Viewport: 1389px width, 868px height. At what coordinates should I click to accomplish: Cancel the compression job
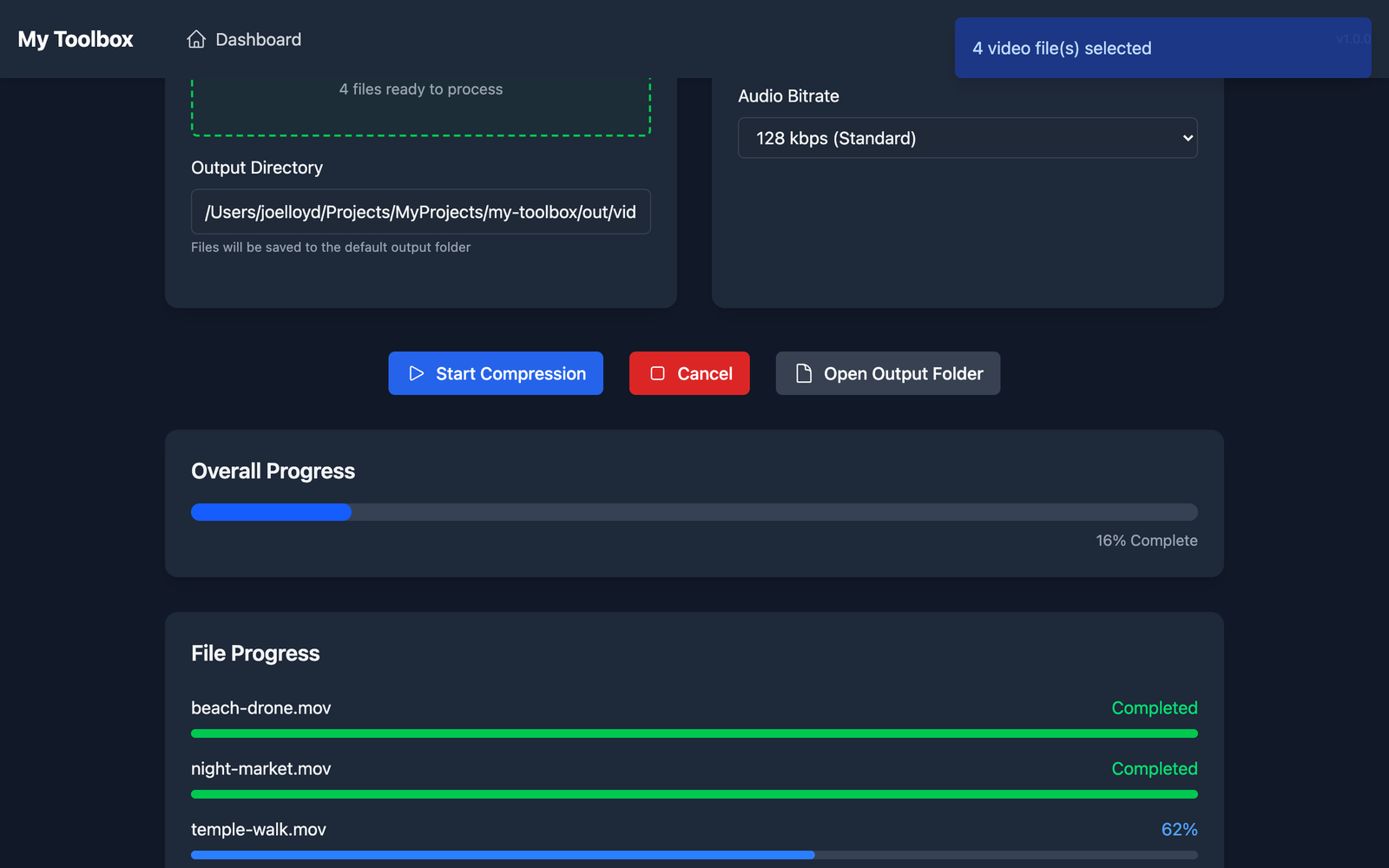point(689,373)
